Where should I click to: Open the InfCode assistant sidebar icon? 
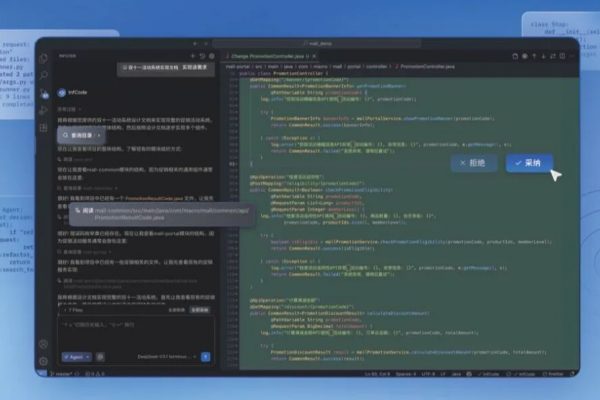click(44, 95)
